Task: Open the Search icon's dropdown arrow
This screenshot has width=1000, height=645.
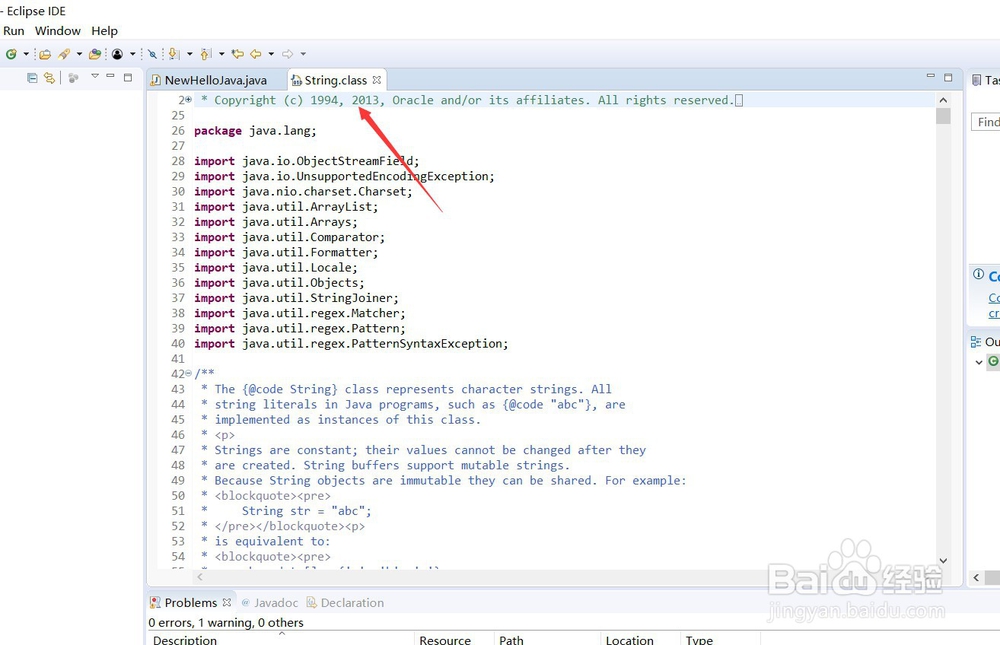Action: click(x=79, y=54)
